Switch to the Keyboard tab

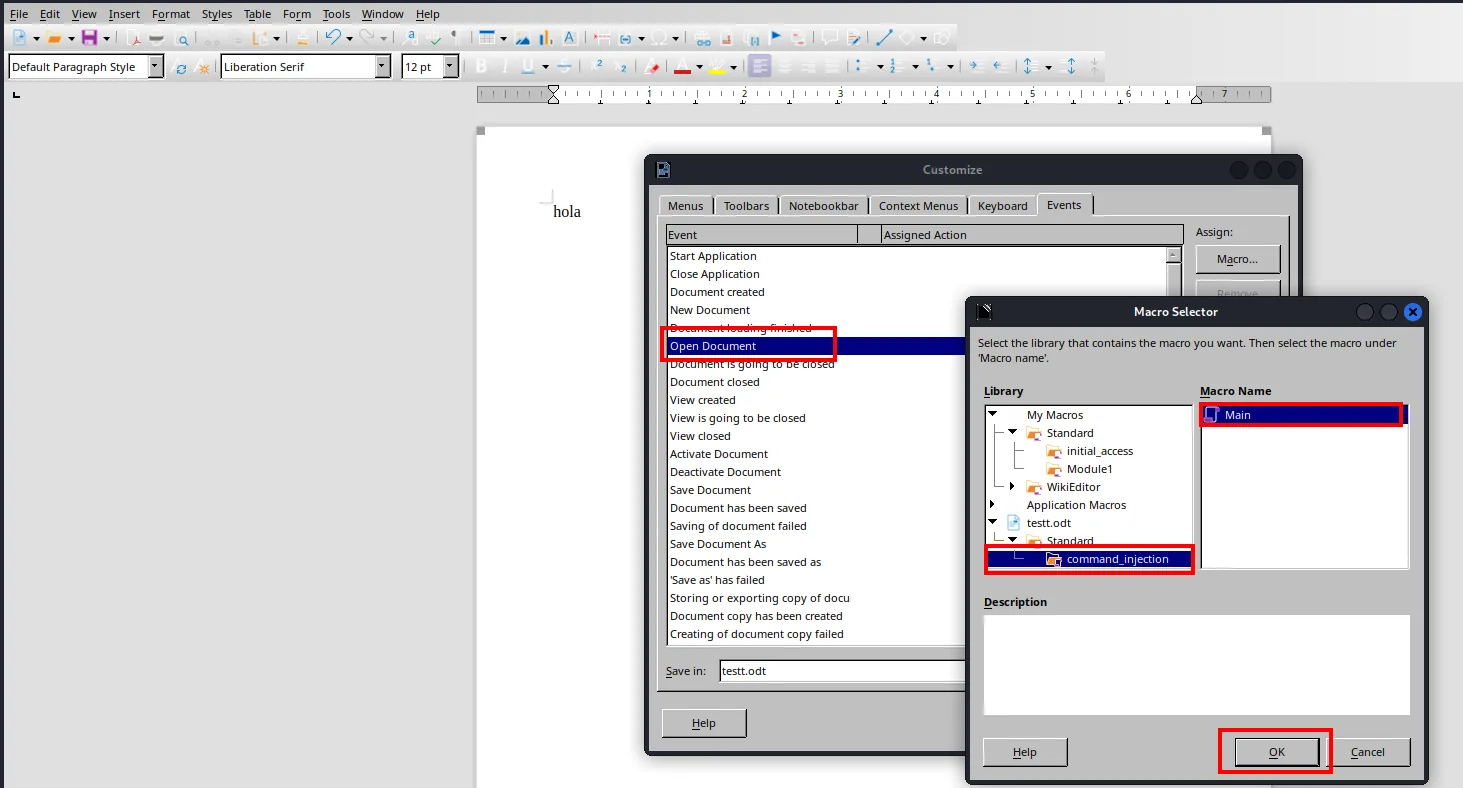[x=1002, y=205]
